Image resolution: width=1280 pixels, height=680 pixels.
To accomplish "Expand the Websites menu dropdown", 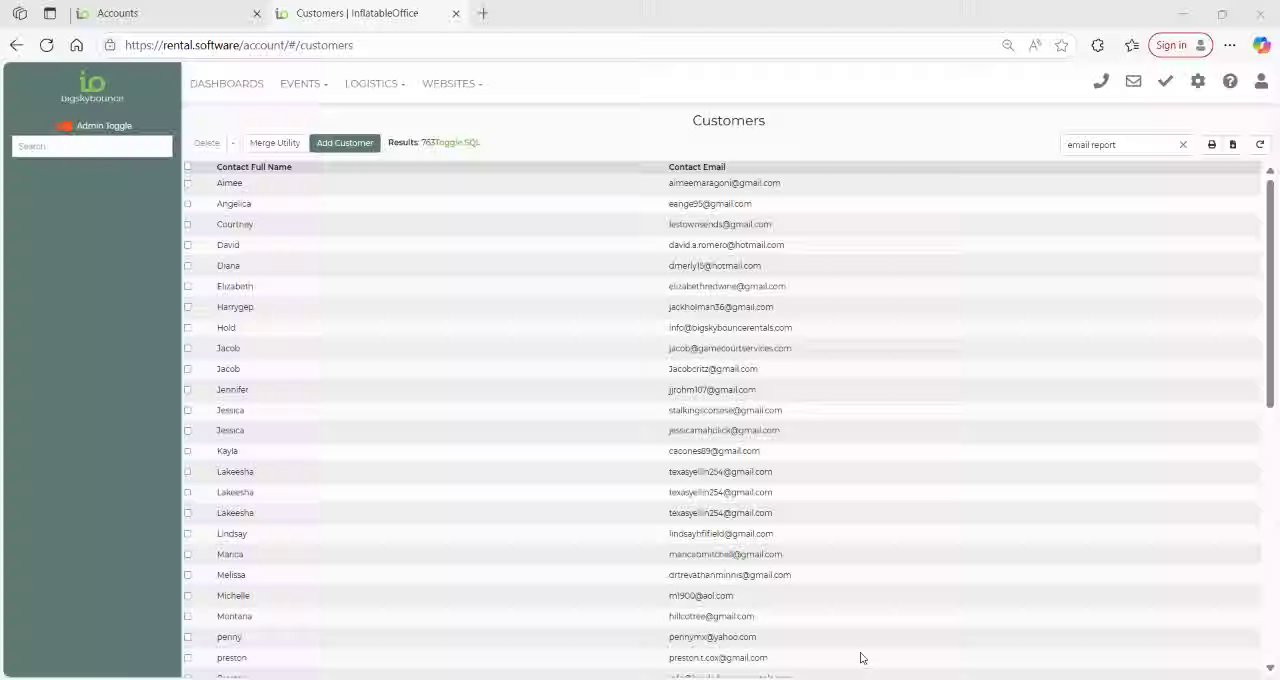I will [x=452, y=84].
